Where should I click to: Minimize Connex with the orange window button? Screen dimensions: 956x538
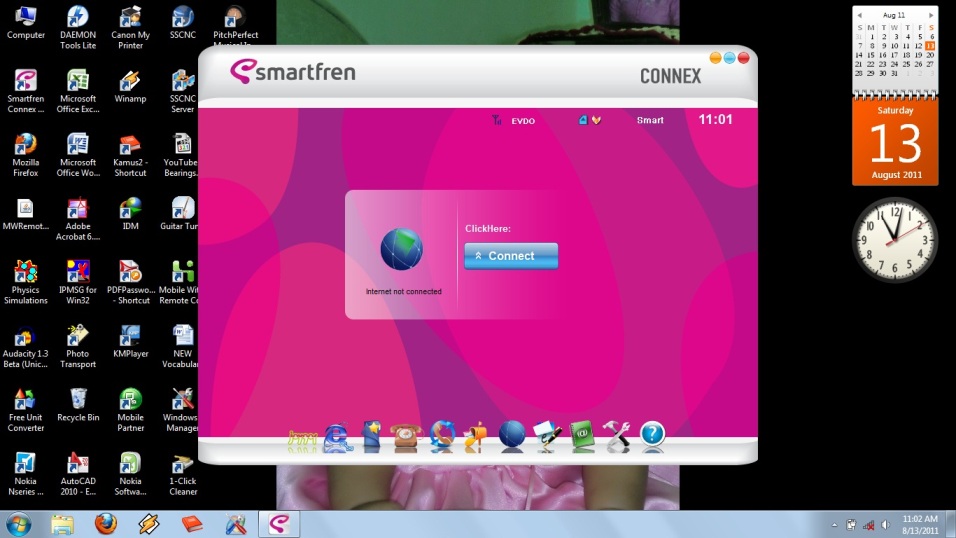(715, 58)
